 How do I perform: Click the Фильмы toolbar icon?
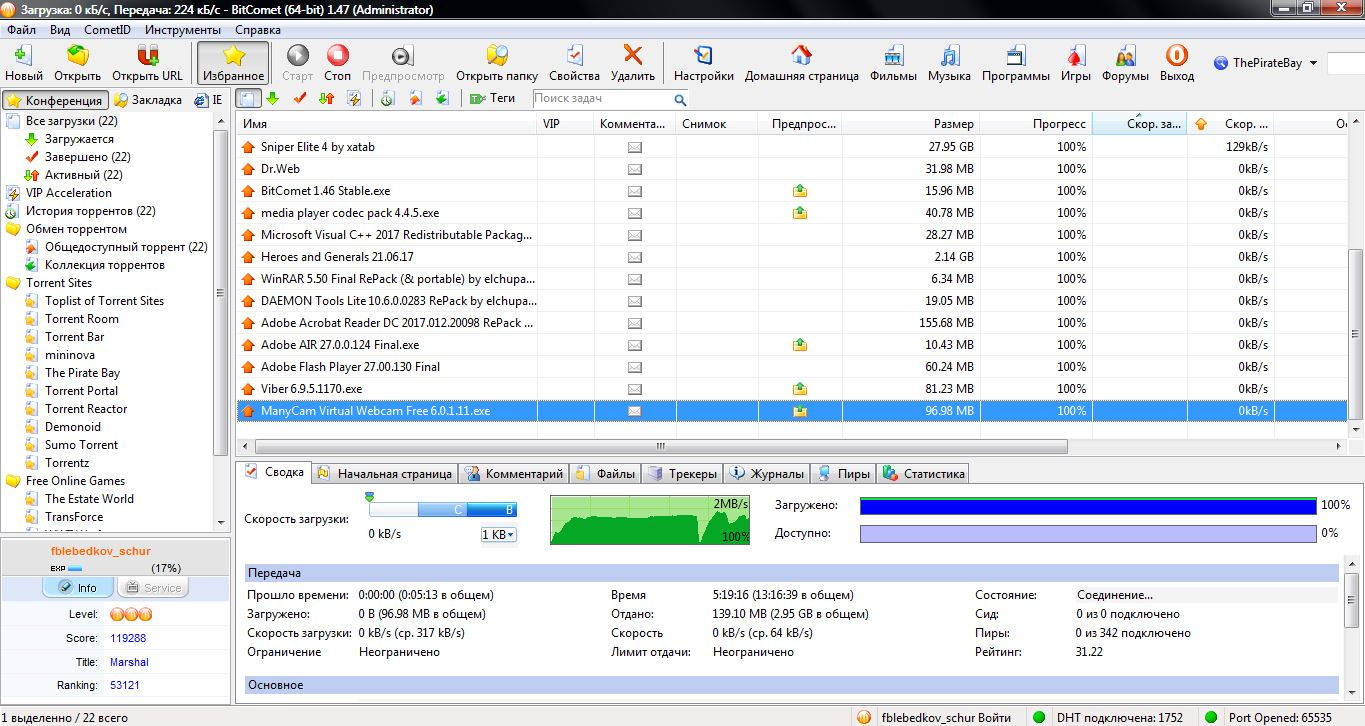[x=893, y=56]
